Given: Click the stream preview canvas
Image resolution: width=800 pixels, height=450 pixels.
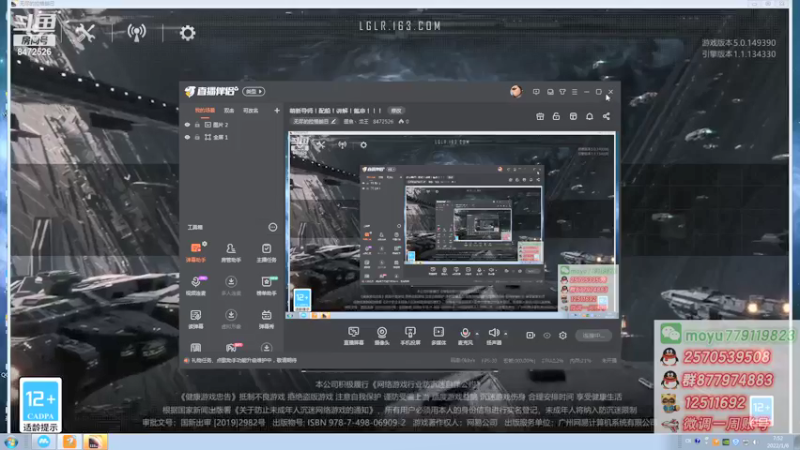Looking at the screenshot, I should pos(452,225).
